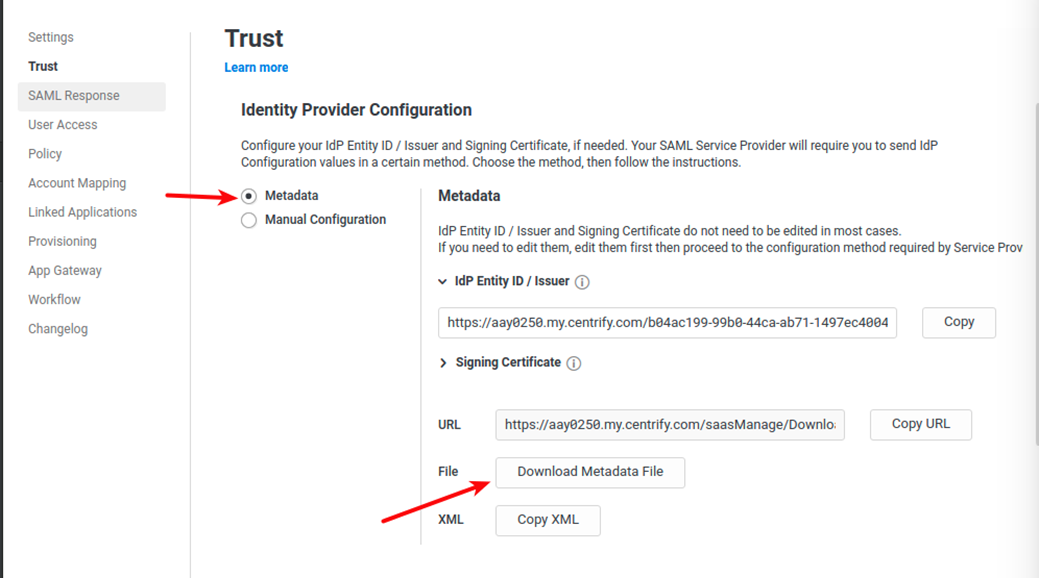Open the Policy section

[45, 153]
